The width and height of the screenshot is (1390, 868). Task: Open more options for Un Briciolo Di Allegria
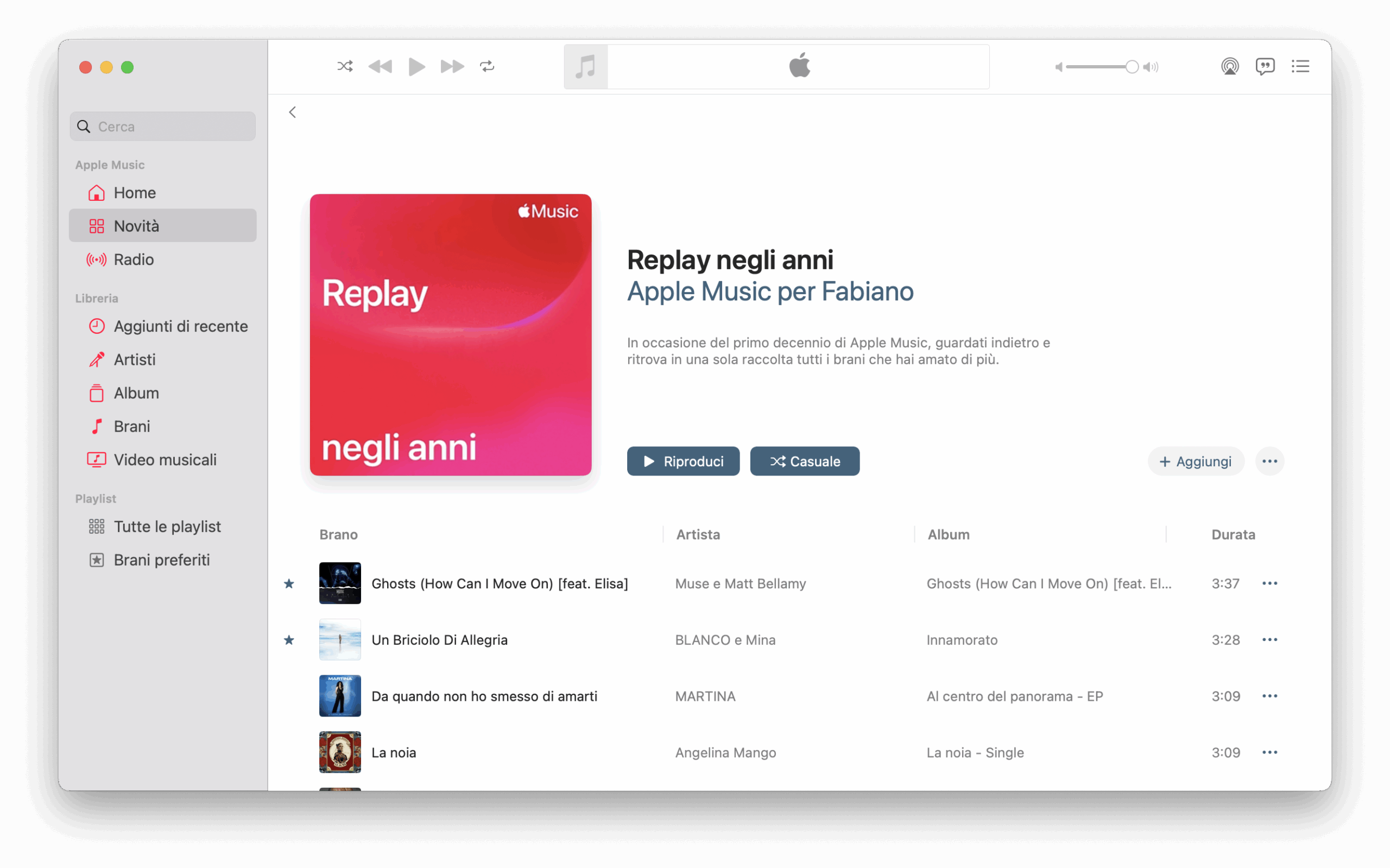point(1270,640)
